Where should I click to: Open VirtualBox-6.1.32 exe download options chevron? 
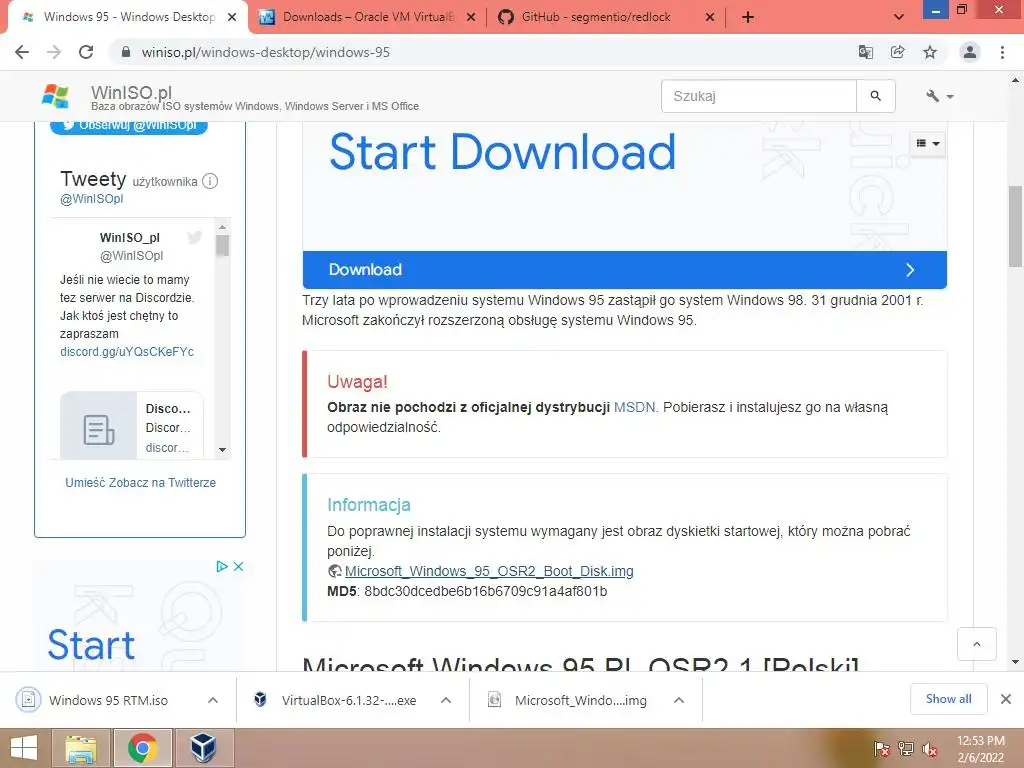(446, 700)
